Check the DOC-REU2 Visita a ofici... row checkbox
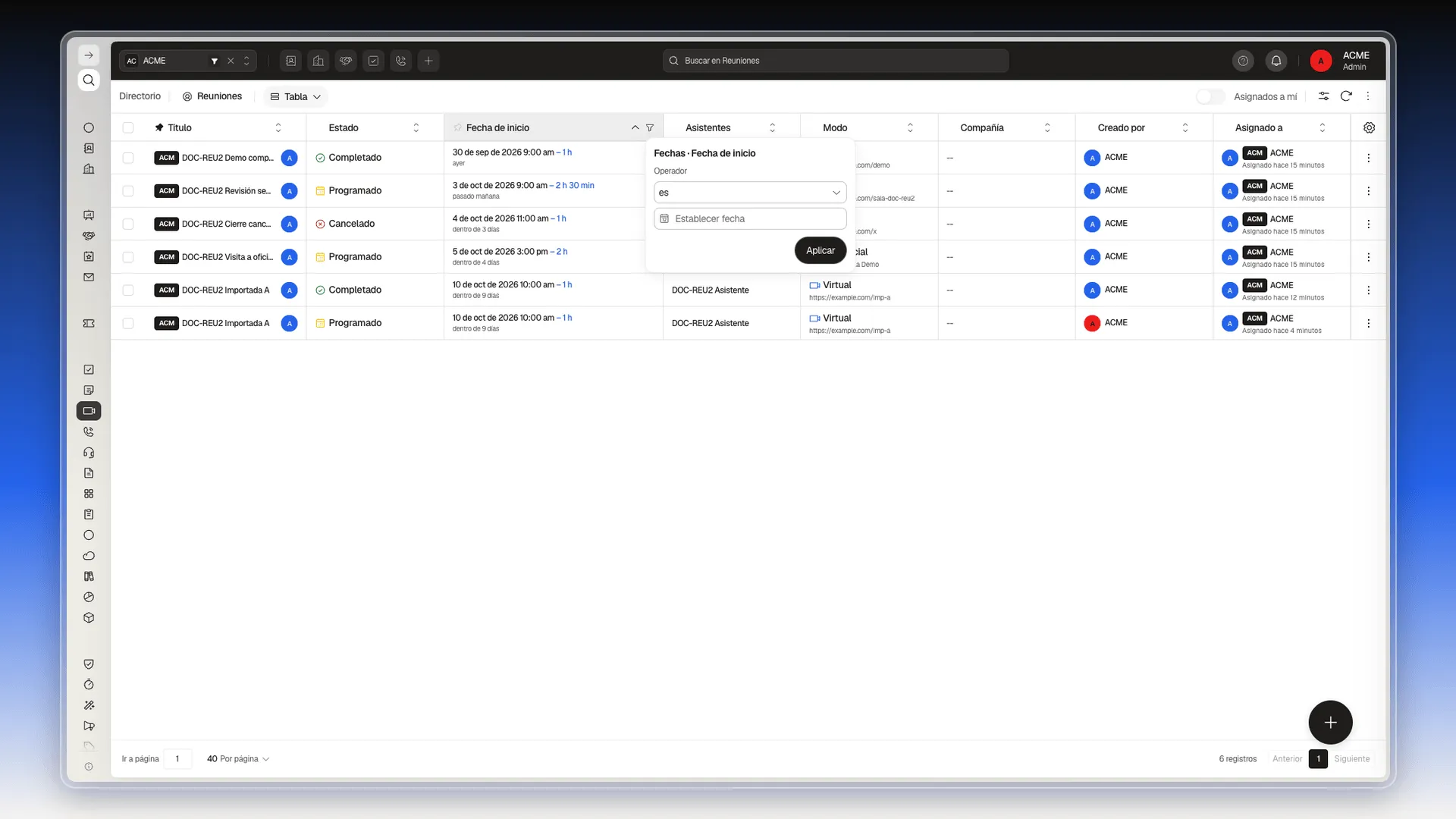The image size is (1456, 819). [x=128, y=257]
